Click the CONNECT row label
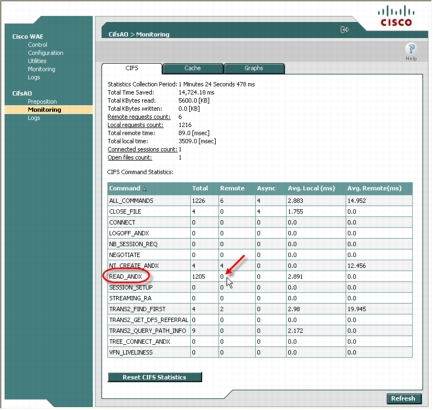 tap(122, 222)
